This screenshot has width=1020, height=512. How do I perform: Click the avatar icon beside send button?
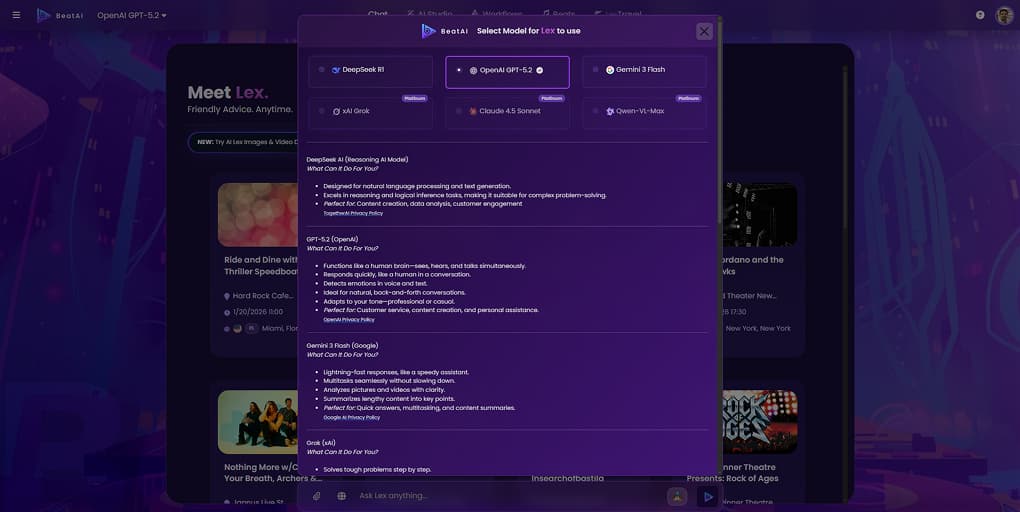(677, 496)
